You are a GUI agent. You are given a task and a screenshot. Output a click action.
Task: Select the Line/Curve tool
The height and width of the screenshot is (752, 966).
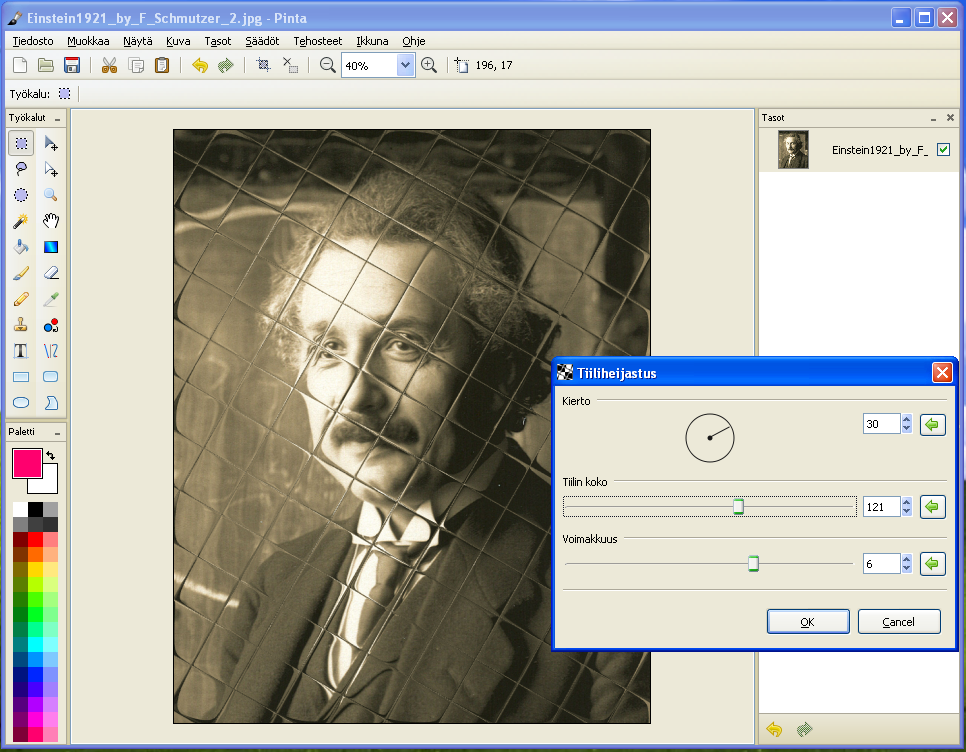(51, 350)
